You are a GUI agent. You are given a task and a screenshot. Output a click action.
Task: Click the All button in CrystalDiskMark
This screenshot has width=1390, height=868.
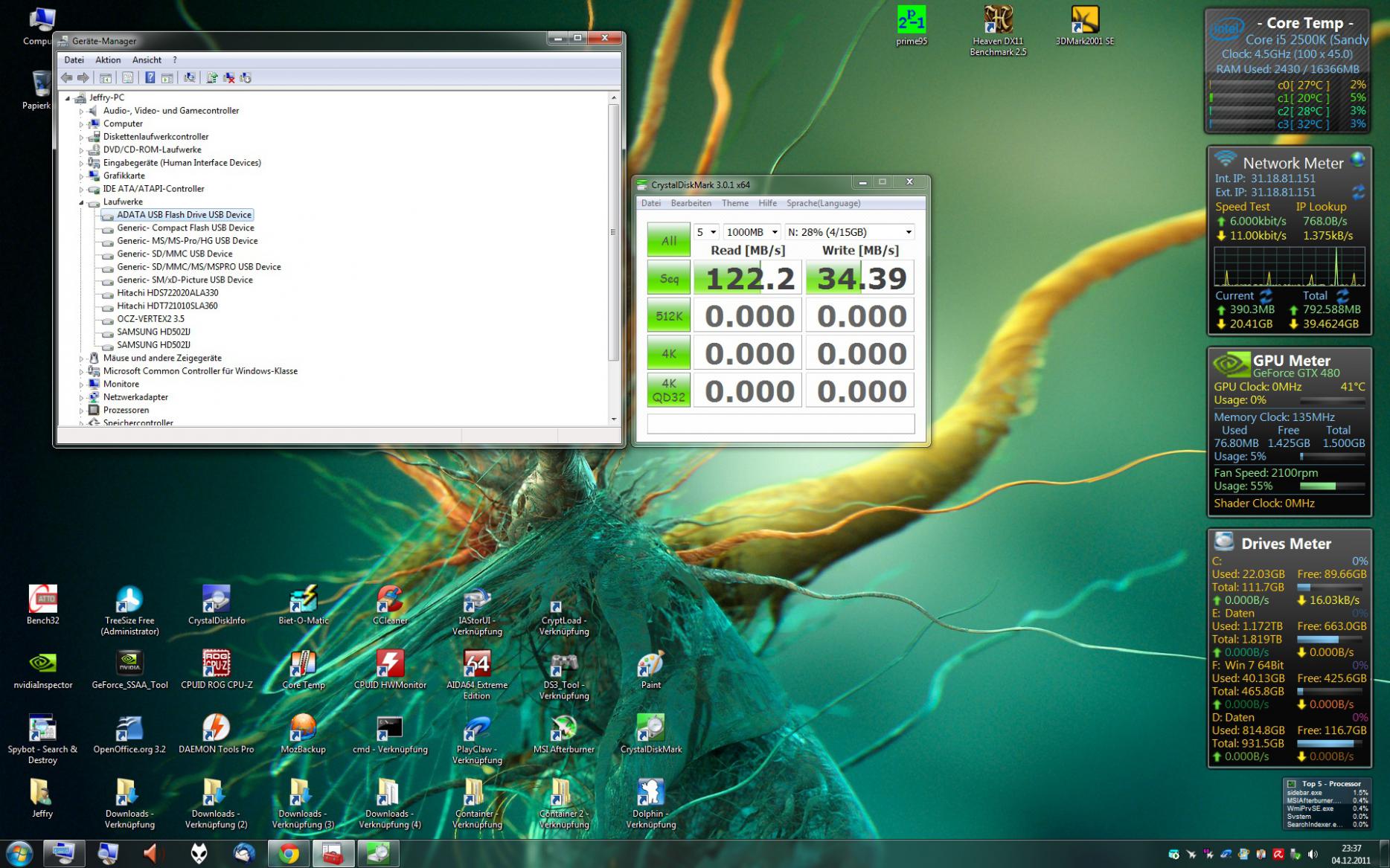pyautogui.click(x=669, y=240)
